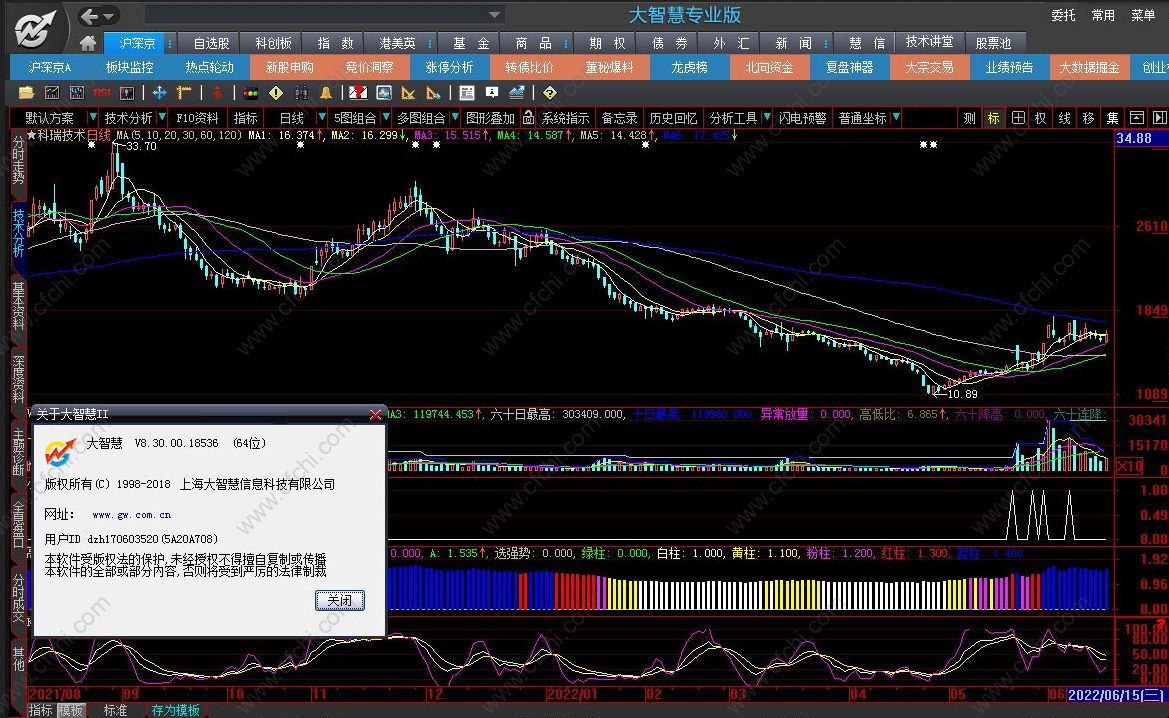The height and width of the screenshot is (718, 1169).
Task: Expand the 分析工具 dropdown arrow
Action: (x=766, y=117)
